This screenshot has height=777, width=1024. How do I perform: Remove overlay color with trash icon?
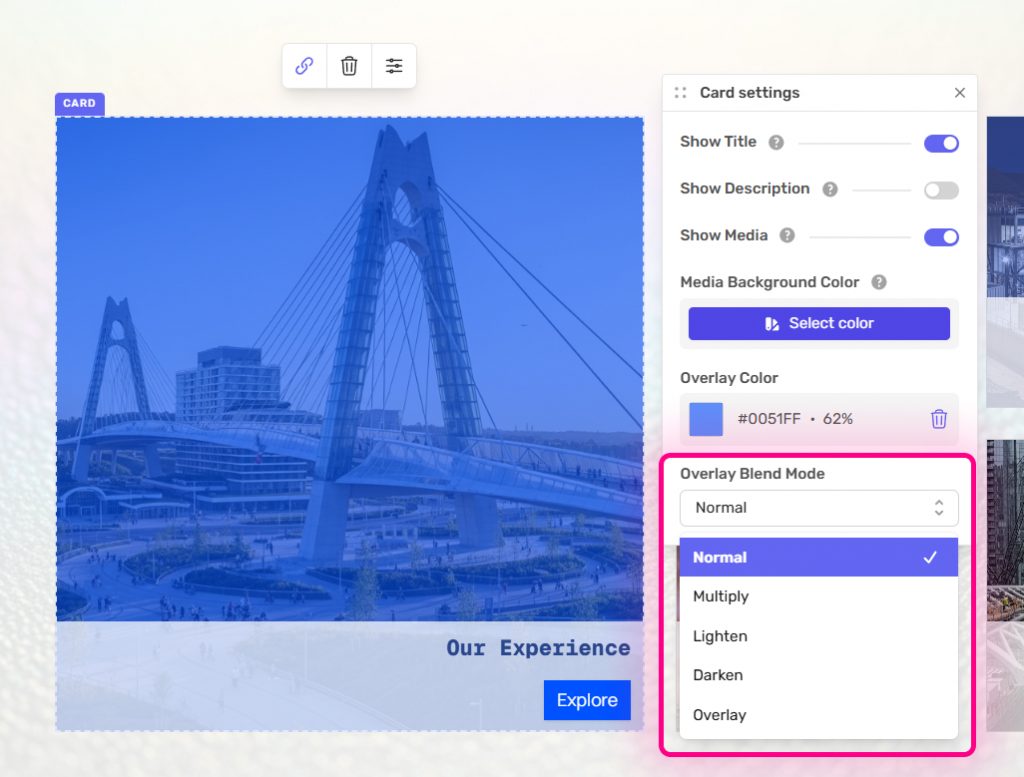(x=938, y=419)
